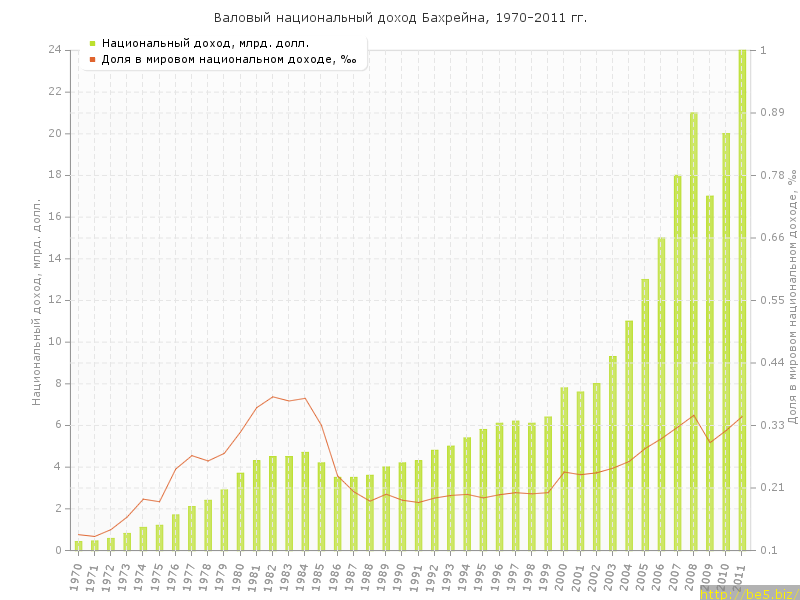800x600 pixels.
Task: Toggle the 'Национальный доход, млрд. долл.' legend entry
Action: point(205,43)
